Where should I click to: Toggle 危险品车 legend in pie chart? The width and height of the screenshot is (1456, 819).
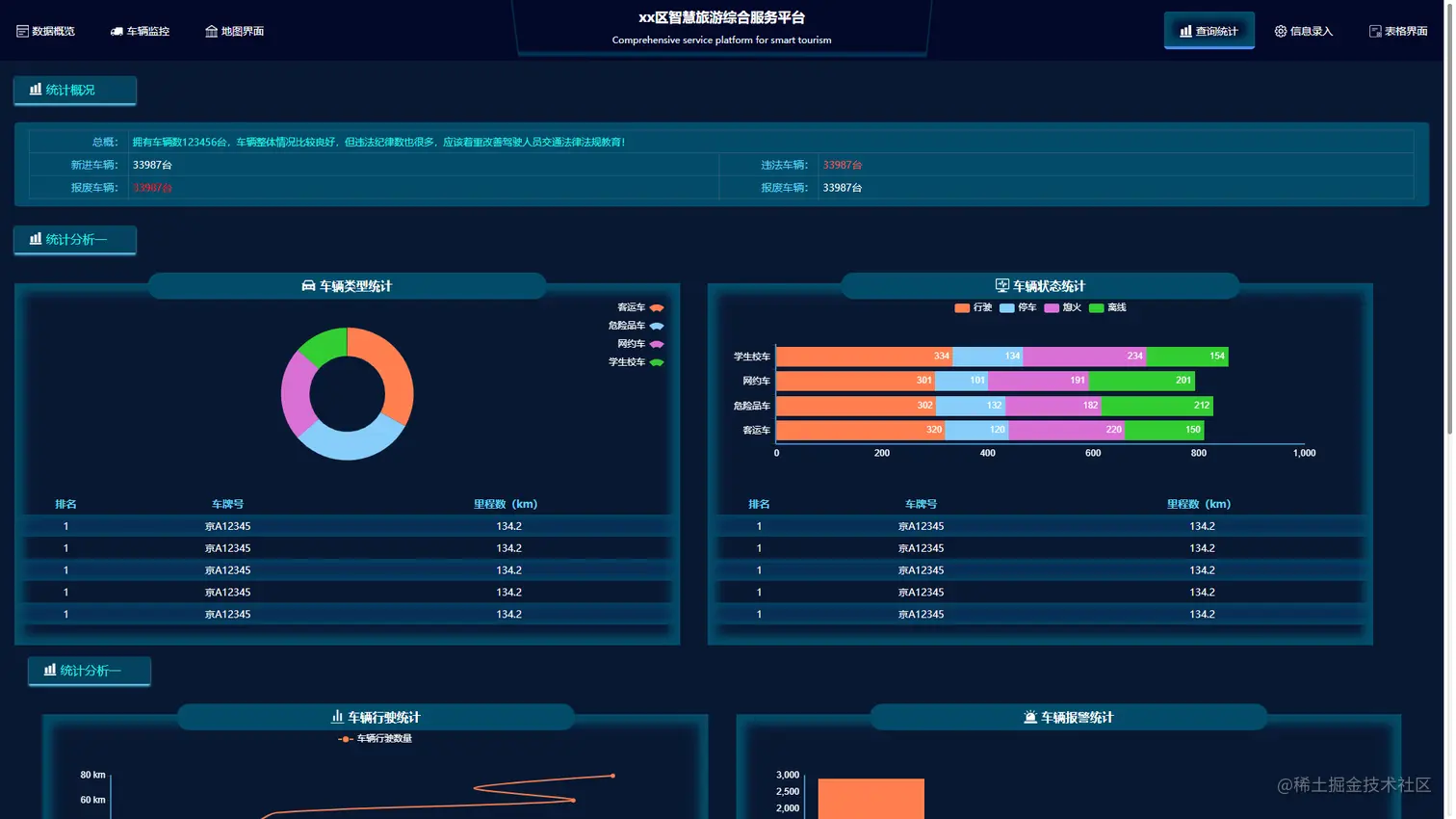[x=636, y=326]
